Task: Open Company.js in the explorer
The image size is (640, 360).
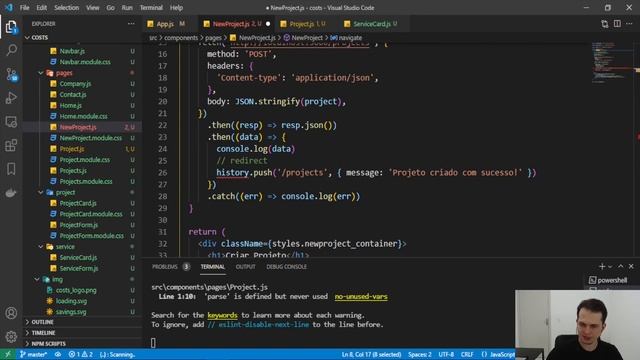Action: point(75,84)
